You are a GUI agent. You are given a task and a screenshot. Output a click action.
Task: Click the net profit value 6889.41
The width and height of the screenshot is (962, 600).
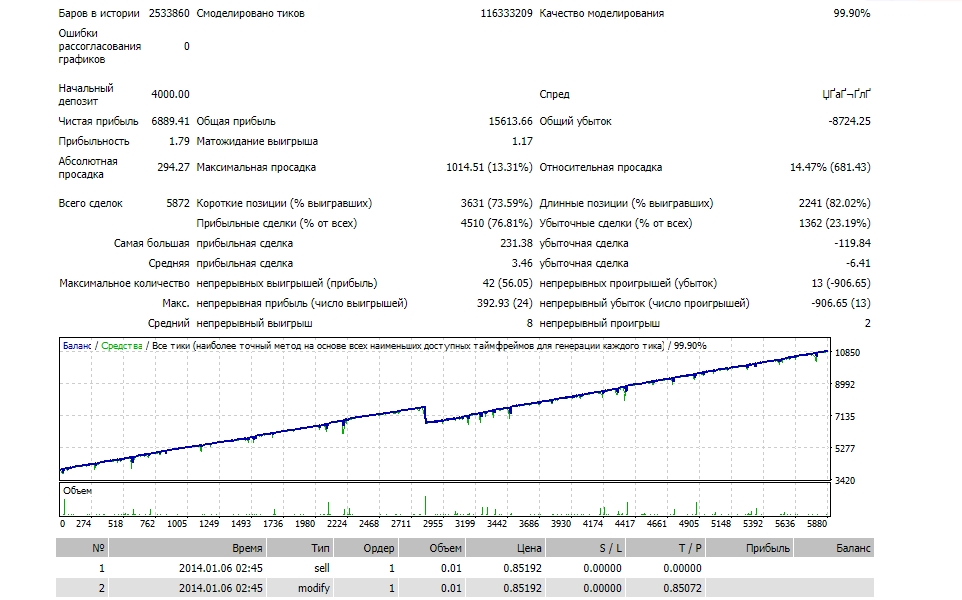click(170, 121)
